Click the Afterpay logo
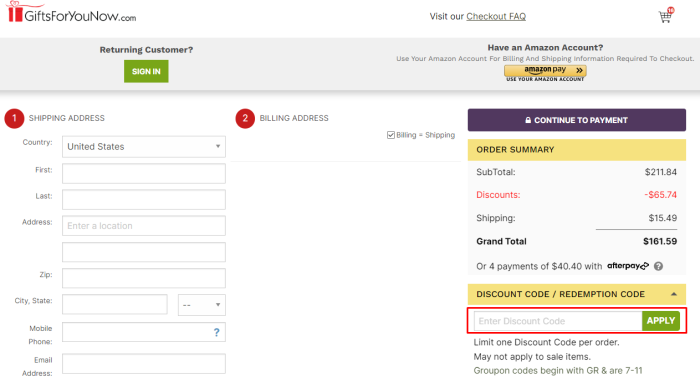The image size is (700, 383). point(628,266)
